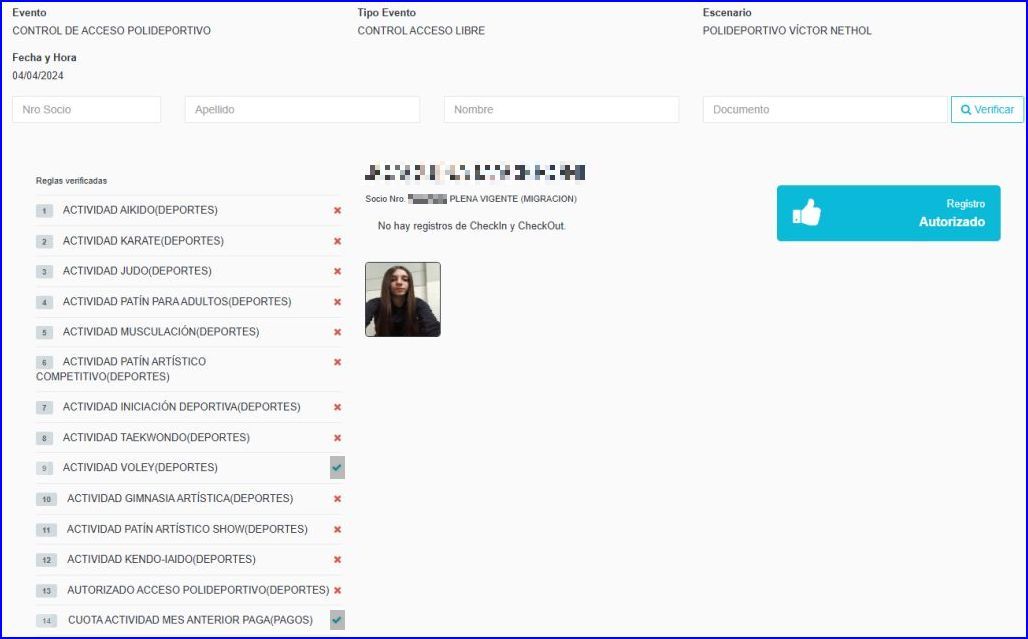Image resolution: width=1028 pixels, height=639 pixels.
Task: Click the POLIDEPORTIVO VÍCTOR NETHOL scenario value
Action: pyautogui.click(x=787, y=31)
